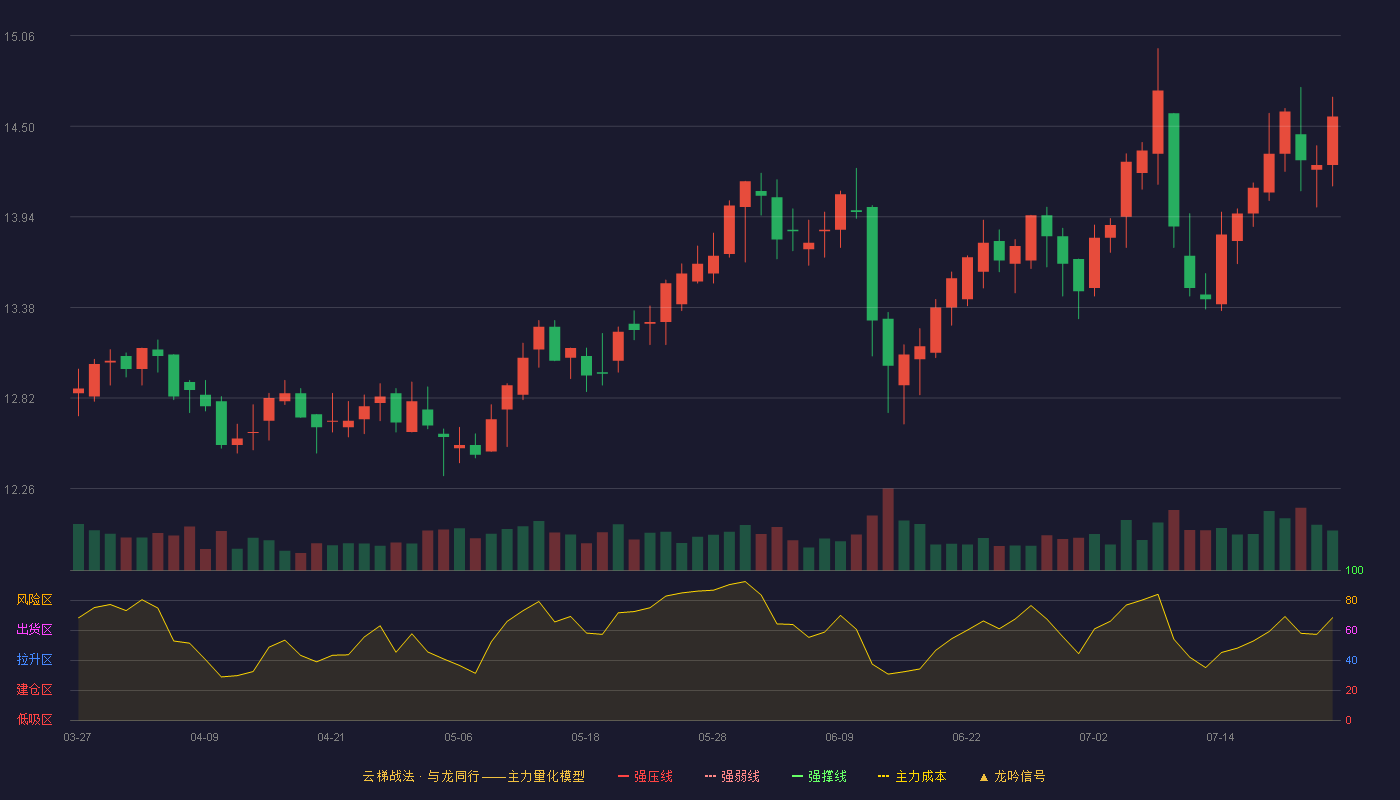1400x800 pixels.
Task: Click the pink dotted icon beside 强弱线
Action: pyautogui.click(x=711, y=776)
